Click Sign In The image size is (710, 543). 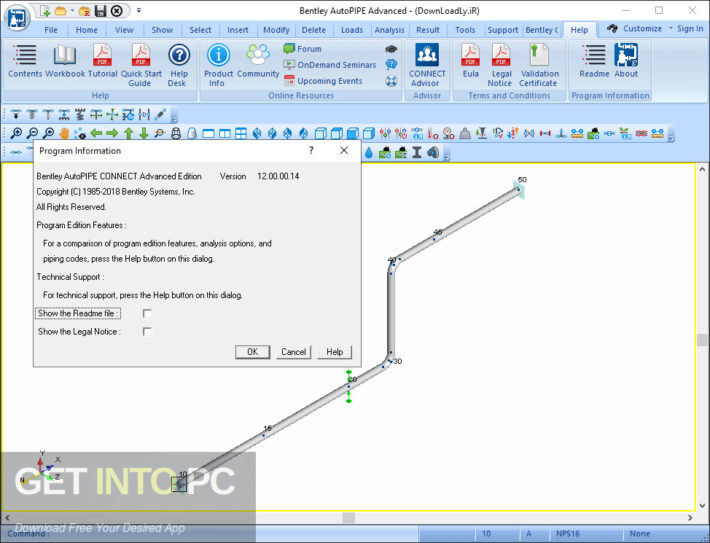pyautogui.click(x=690, y=29)
